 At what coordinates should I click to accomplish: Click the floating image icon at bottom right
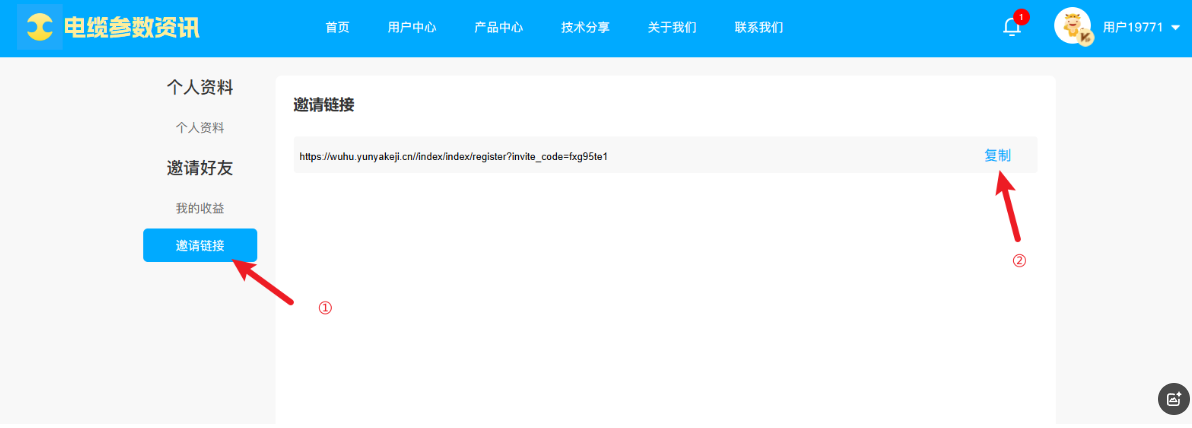pyautogui.click(x=1173, y=398)
